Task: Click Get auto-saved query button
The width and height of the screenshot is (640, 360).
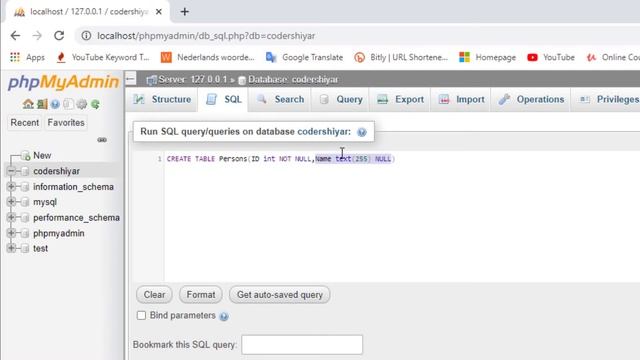Action: pyautogui.click(x=280, y=295)
